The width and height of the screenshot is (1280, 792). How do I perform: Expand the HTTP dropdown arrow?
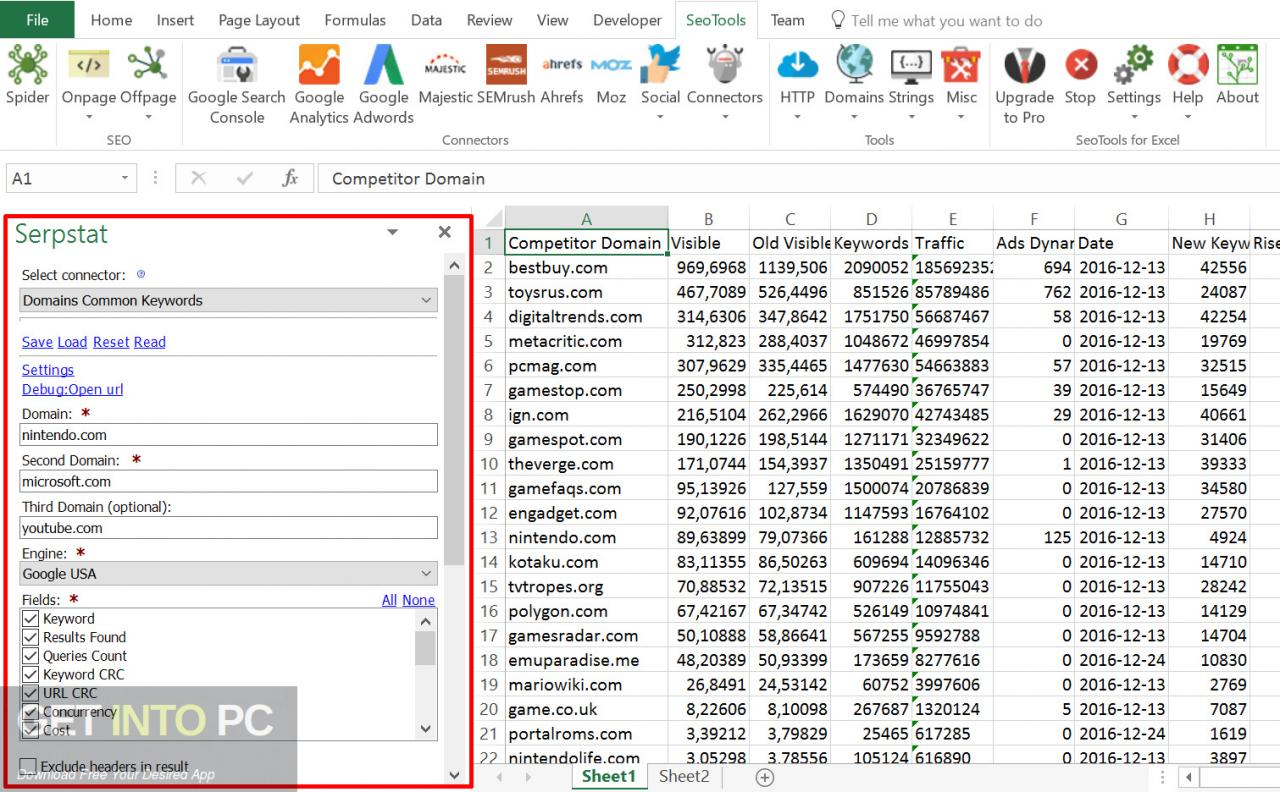tap(797, 117)
